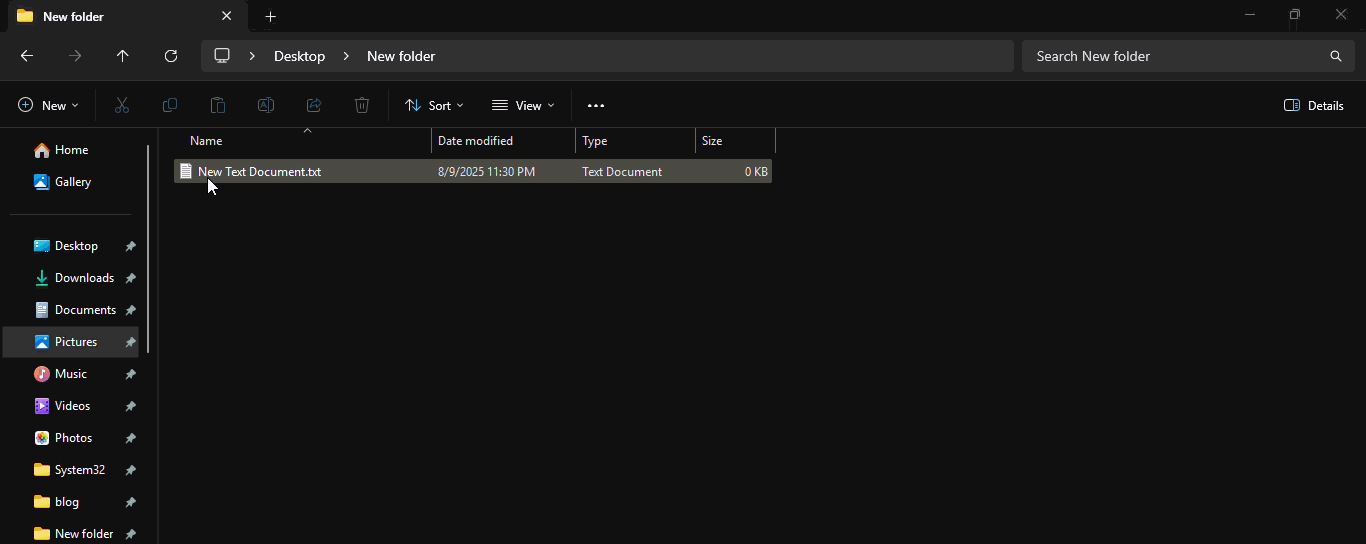The image size is (1366, 544).
Task: Share the selected file
Action: [314, 105]
